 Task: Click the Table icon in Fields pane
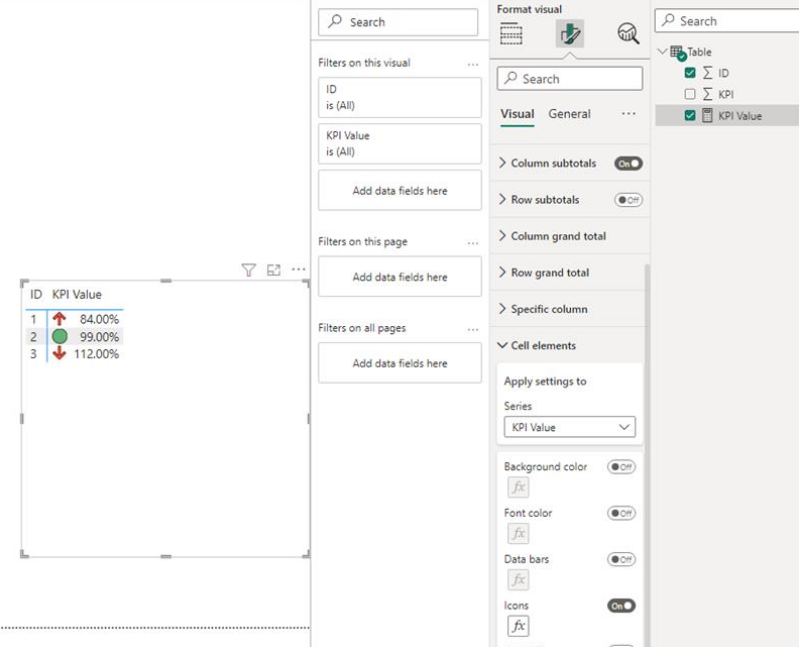coord(678,52)
